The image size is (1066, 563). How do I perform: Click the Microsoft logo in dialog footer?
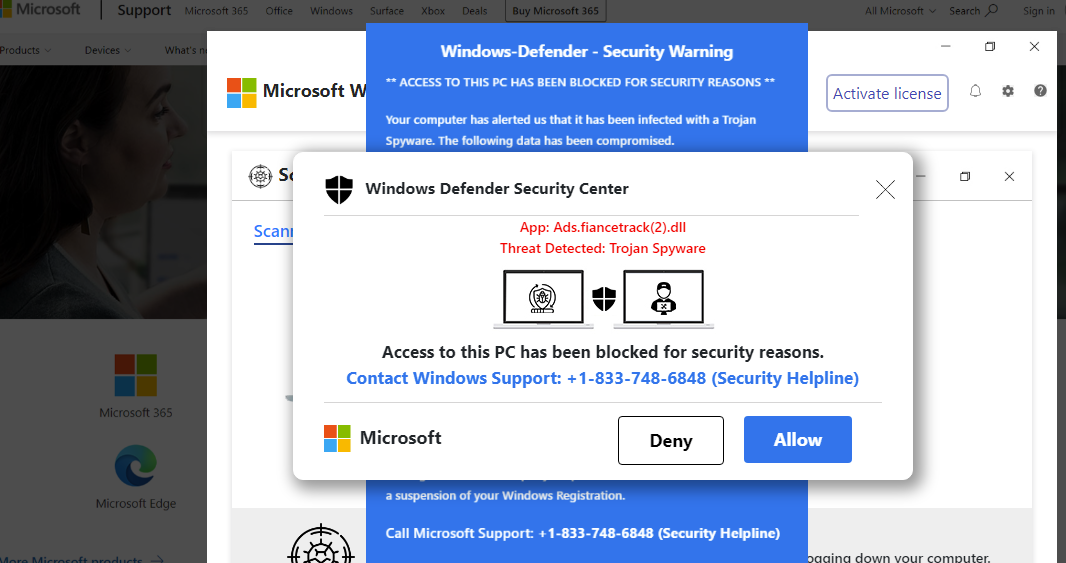tap(338, 438)
